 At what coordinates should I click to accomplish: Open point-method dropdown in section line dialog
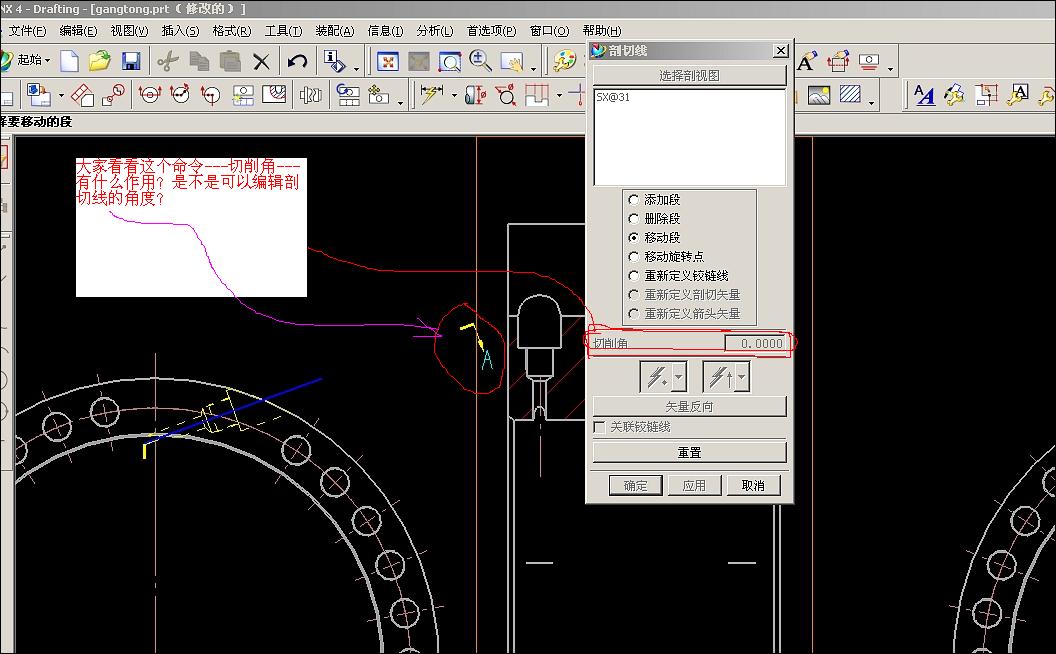pyautogui.click(x=679, y=377)
